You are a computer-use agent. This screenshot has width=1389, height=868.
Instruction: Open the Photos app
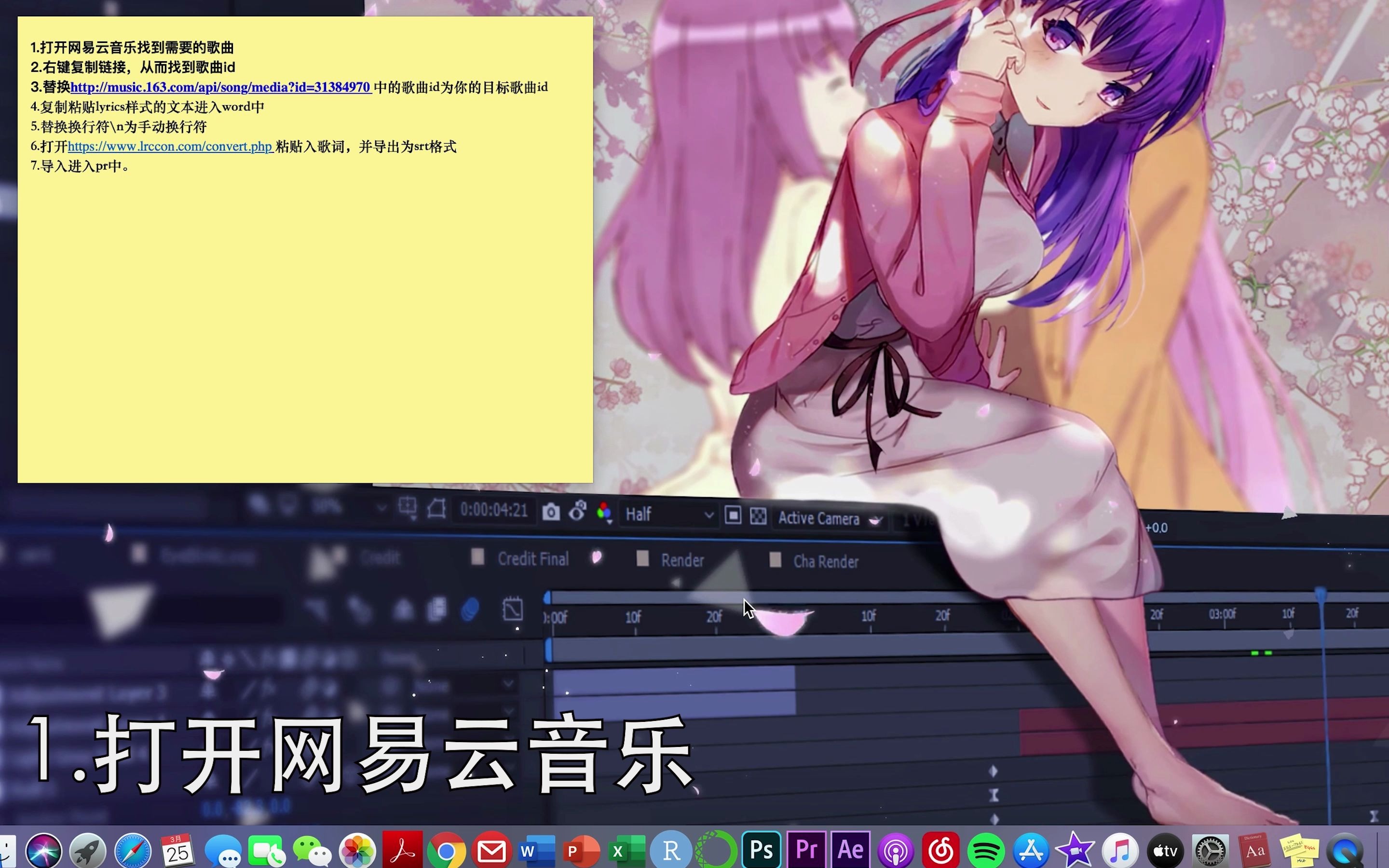pyautogui.click(x=357, y=850)
